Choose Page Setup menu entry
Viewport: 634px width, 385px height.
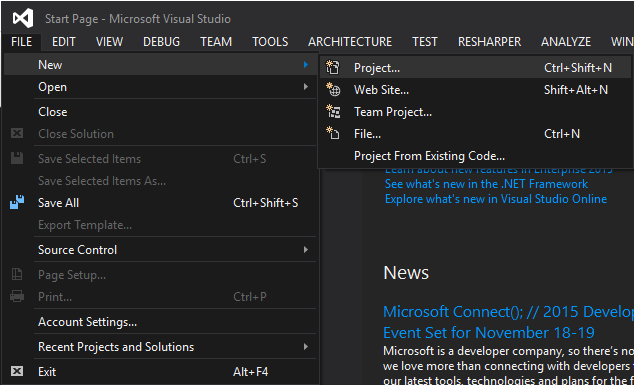[x=161, y=275]
